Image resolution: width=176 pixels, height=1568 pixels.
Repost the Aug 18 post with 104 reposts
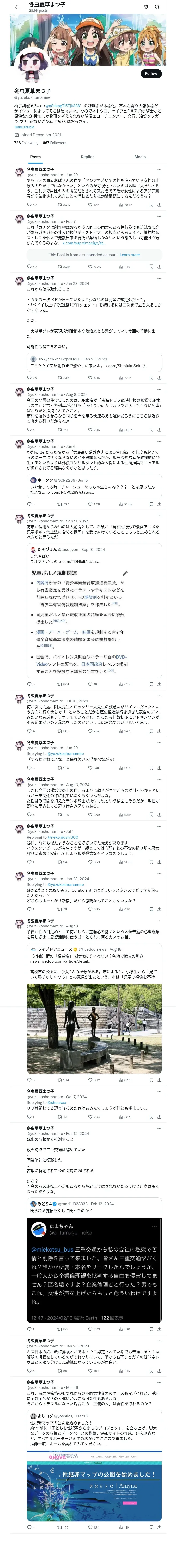[61, 1080]
